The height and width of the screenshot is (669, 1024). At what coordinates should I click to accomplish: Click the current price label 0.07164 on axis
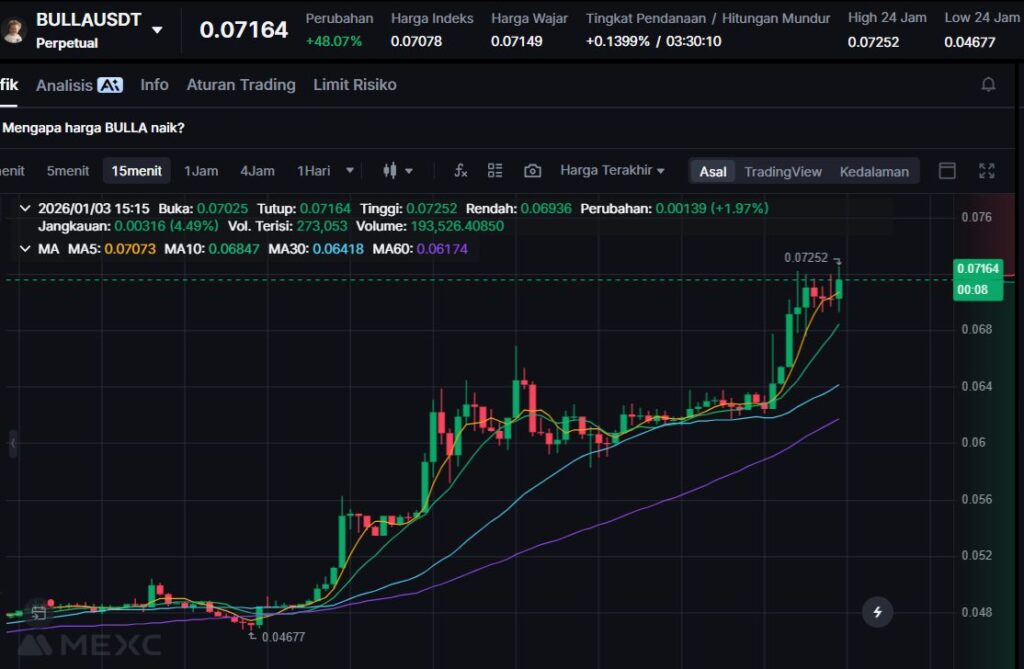[x=977, y=269]
